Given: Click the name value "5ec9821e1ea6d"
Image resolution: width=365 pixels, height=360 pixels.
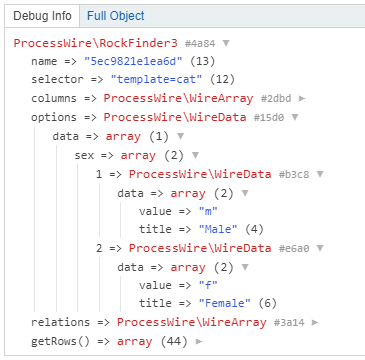Looking at the screenshot, I should coord(135,61).
